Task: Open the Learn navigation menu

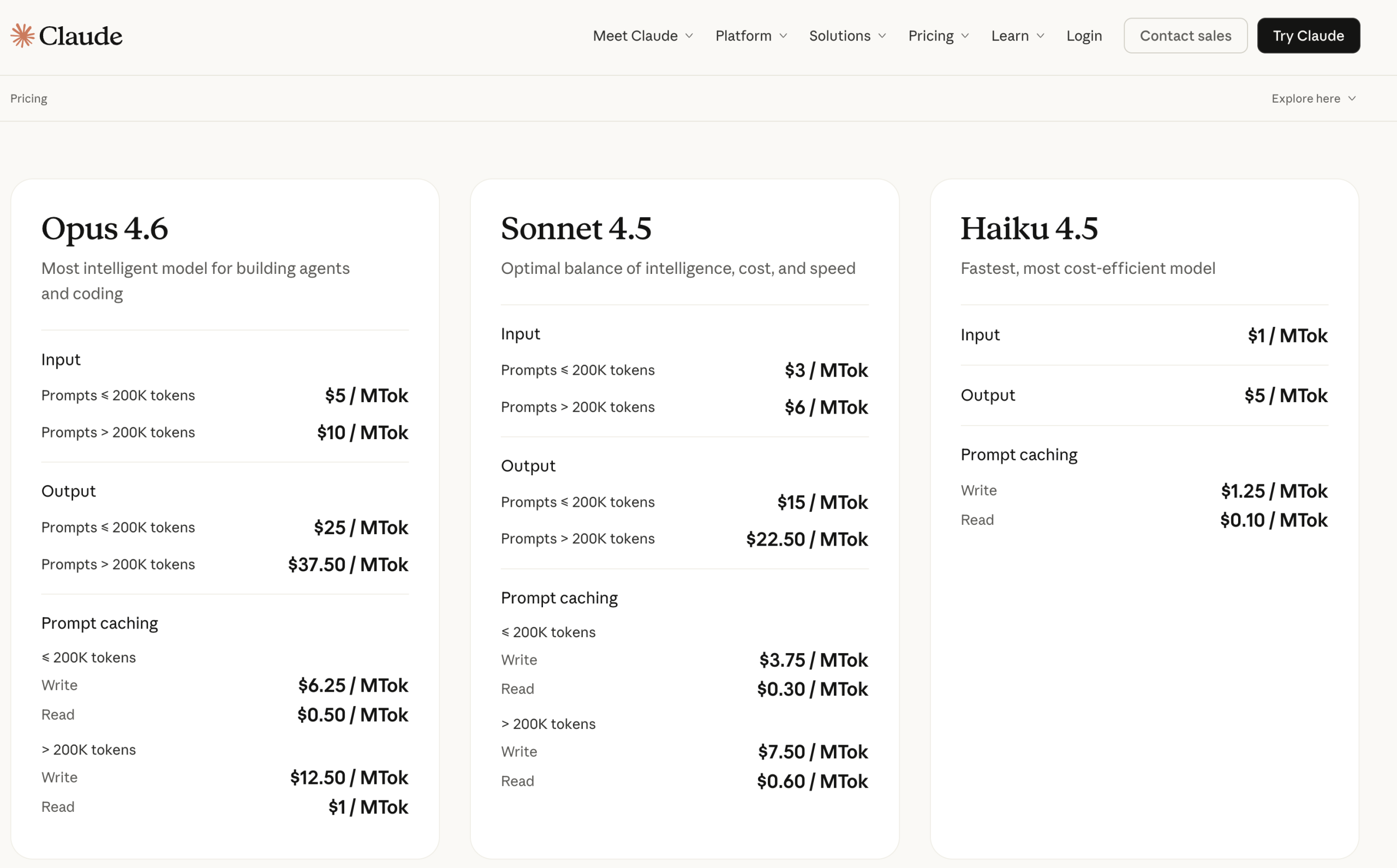Action: click(1010, 35)
